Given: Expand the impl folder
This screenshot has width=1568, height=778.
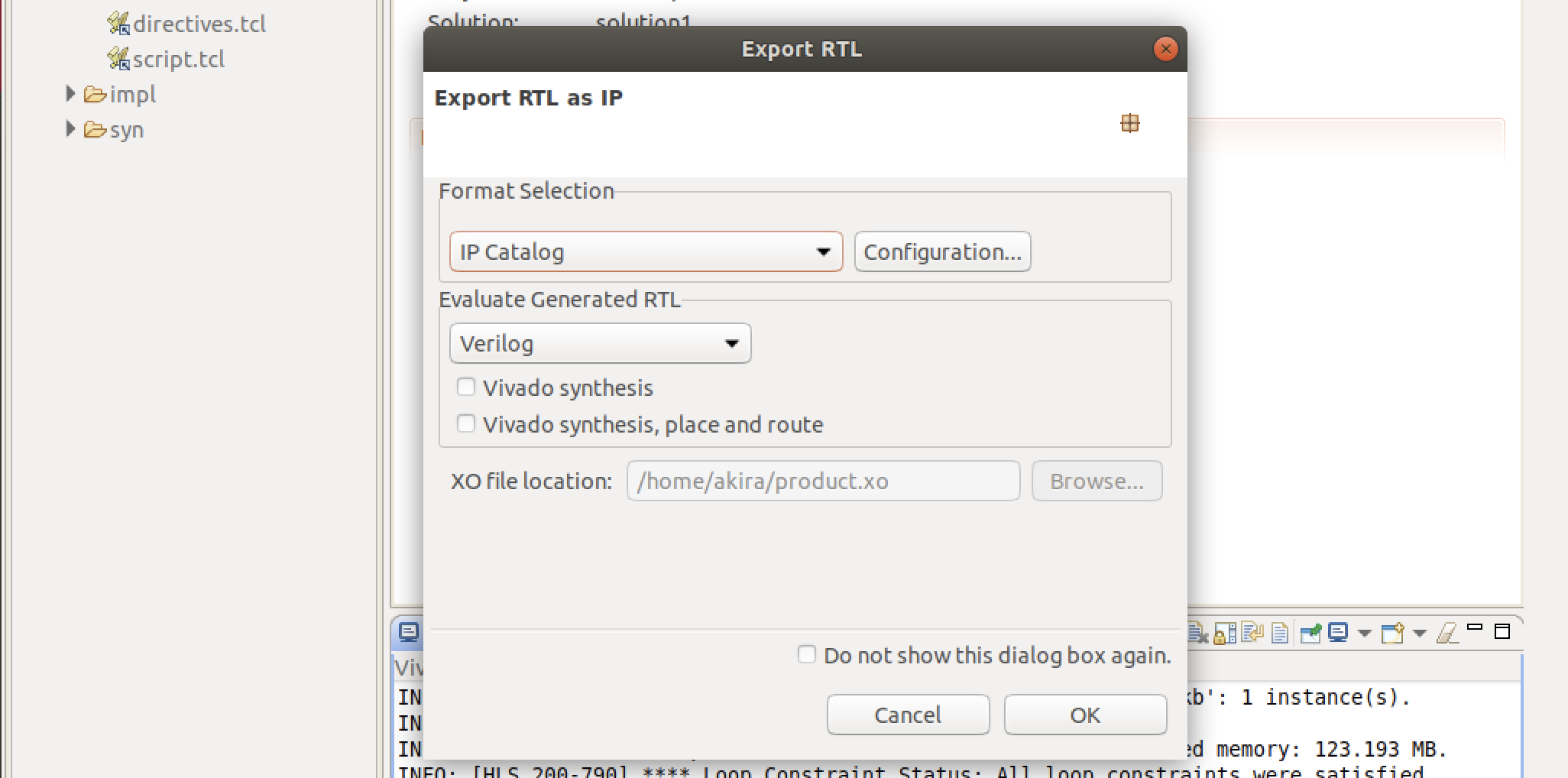Looking at the screenshot, I should tap(70, 93).
